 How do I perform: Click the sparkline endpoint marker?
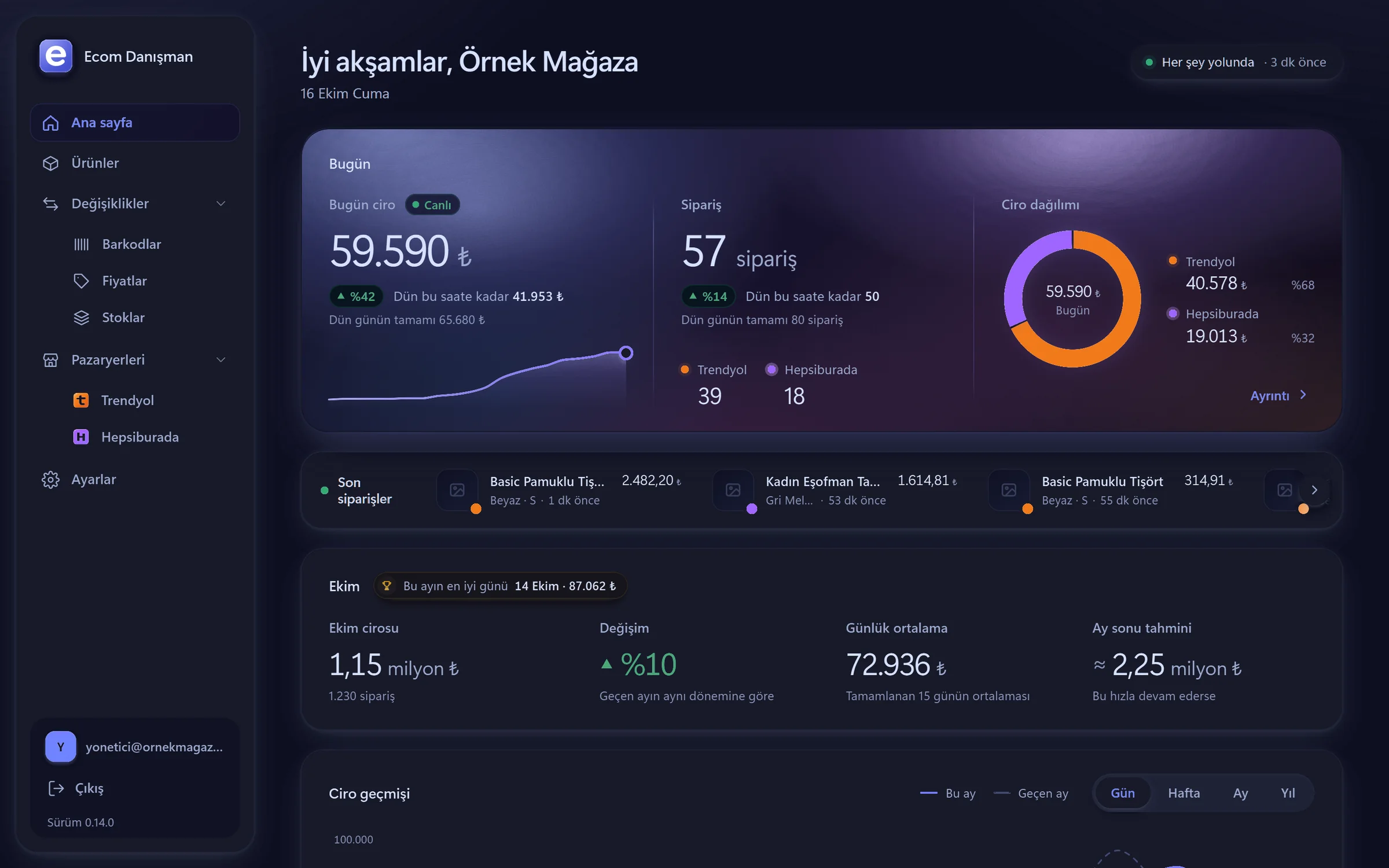click(x=626, y=353)
